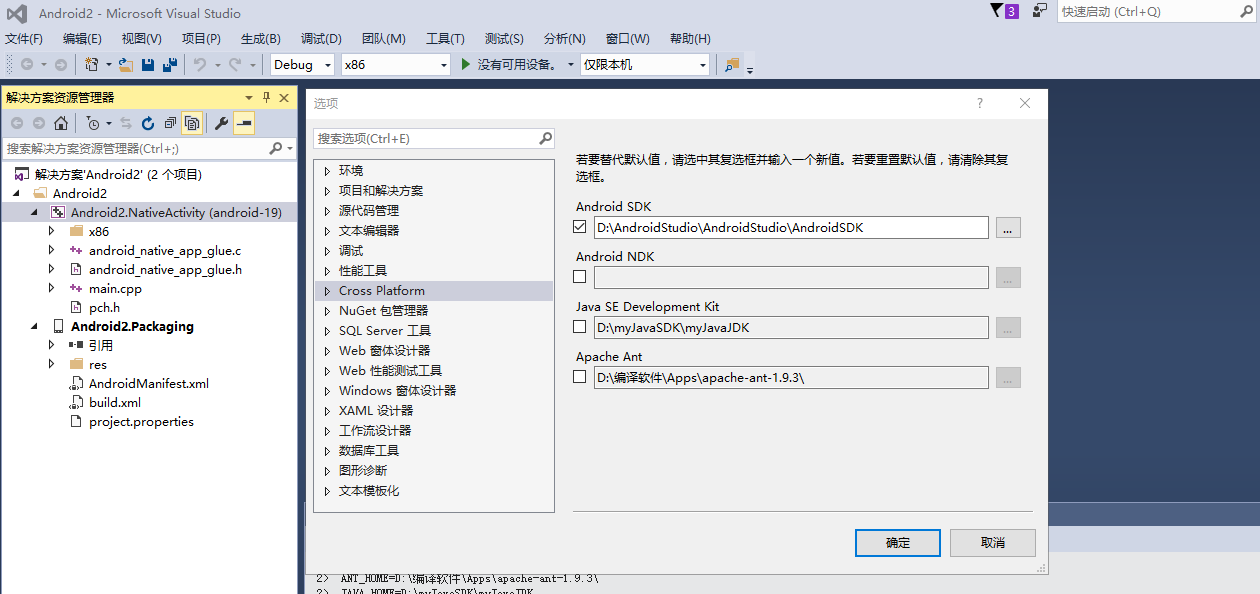This screenshot has height=594, width=1260.
Task: Expand the Cross Platform options category
Action: tap(327, 291)
